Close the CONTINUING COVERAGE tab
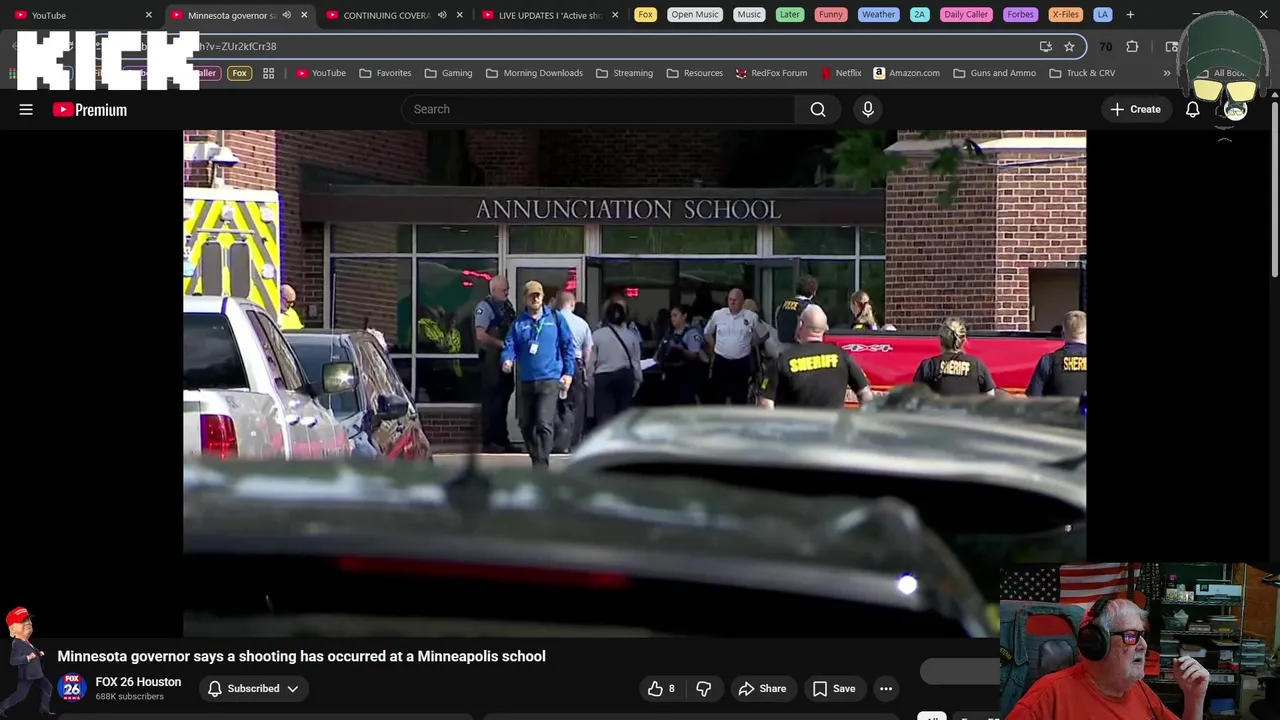Image resolution: width=1280 pixels, height=720 pixels. 460,15
